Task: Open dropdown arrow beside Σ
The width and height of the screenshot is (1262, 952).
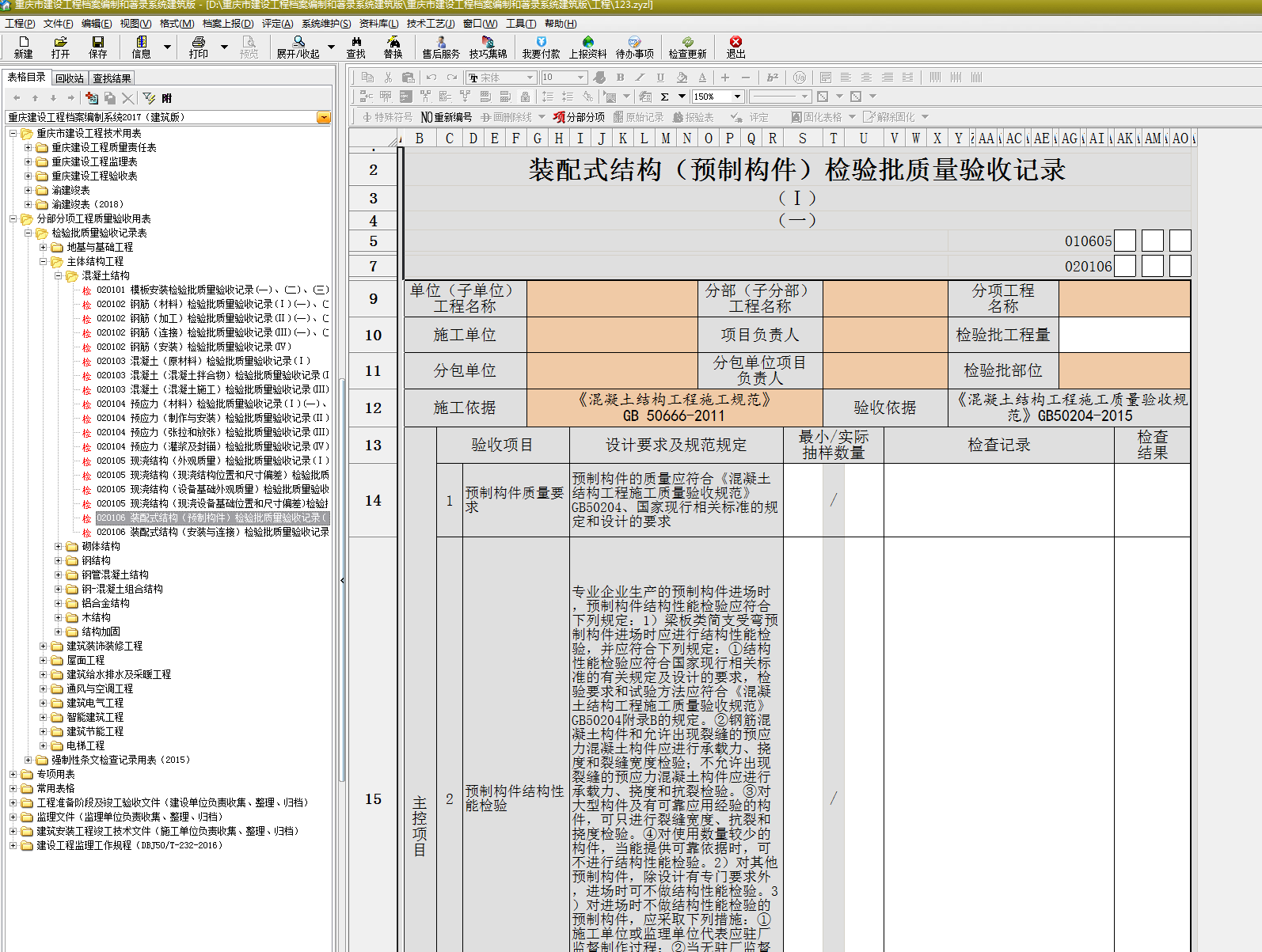Action: click(682, 97)
